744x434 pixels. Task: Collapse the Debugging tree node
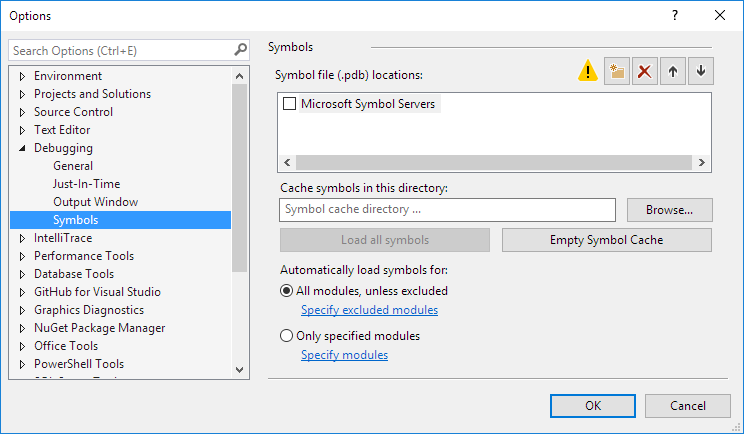pos(23,148)
